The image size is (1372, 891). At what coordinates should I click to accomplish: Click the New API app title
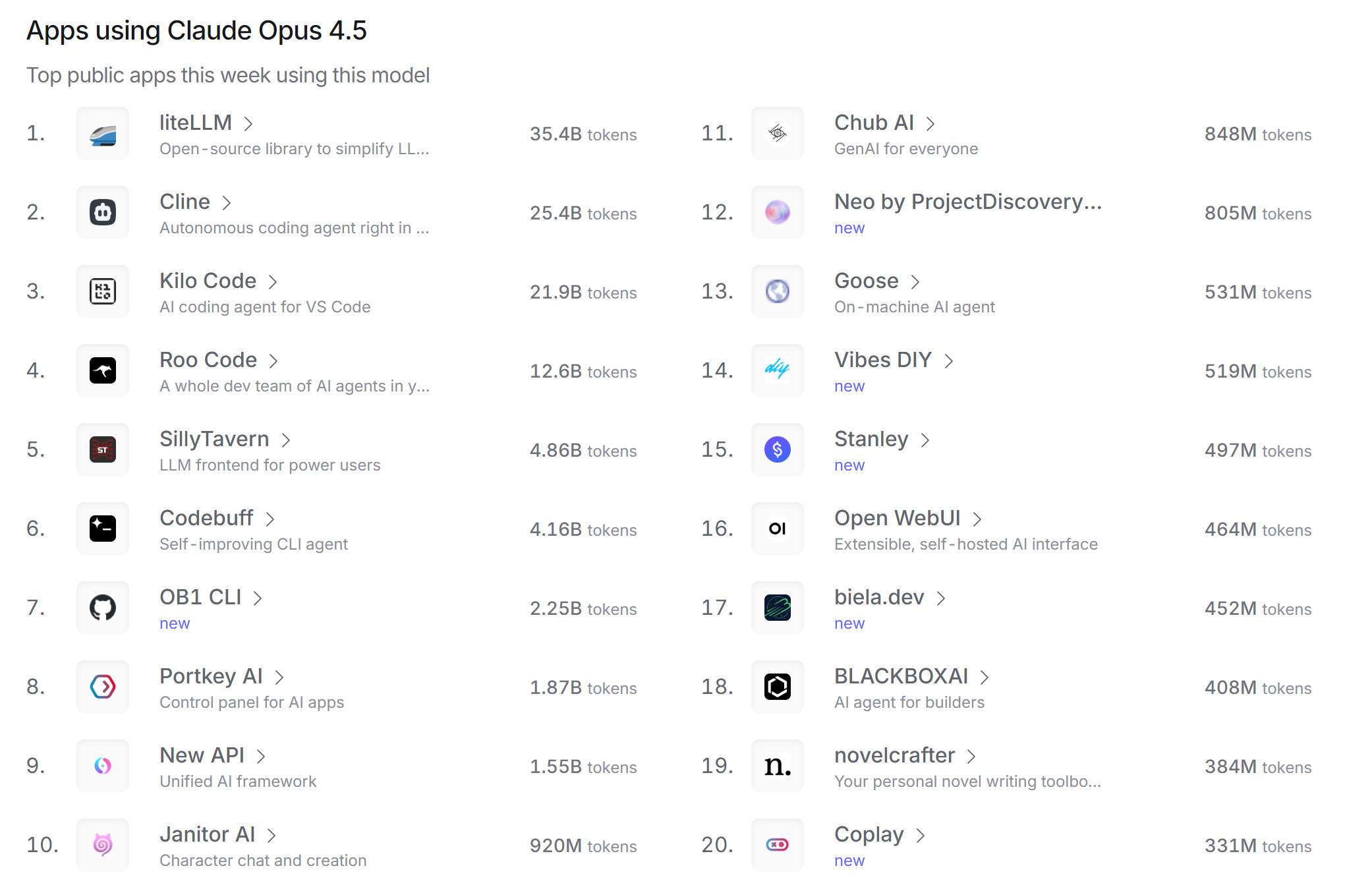pos(202,755)
